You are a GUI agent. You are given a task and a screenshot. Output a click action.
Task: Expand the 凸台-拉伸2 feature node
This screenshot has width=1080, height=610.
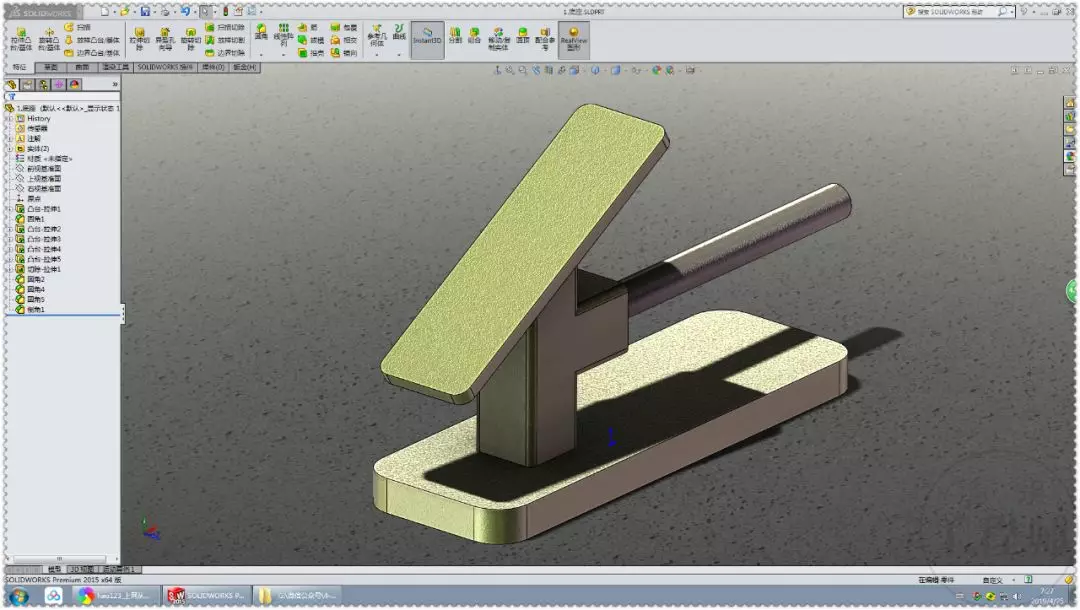click(10, 229)
